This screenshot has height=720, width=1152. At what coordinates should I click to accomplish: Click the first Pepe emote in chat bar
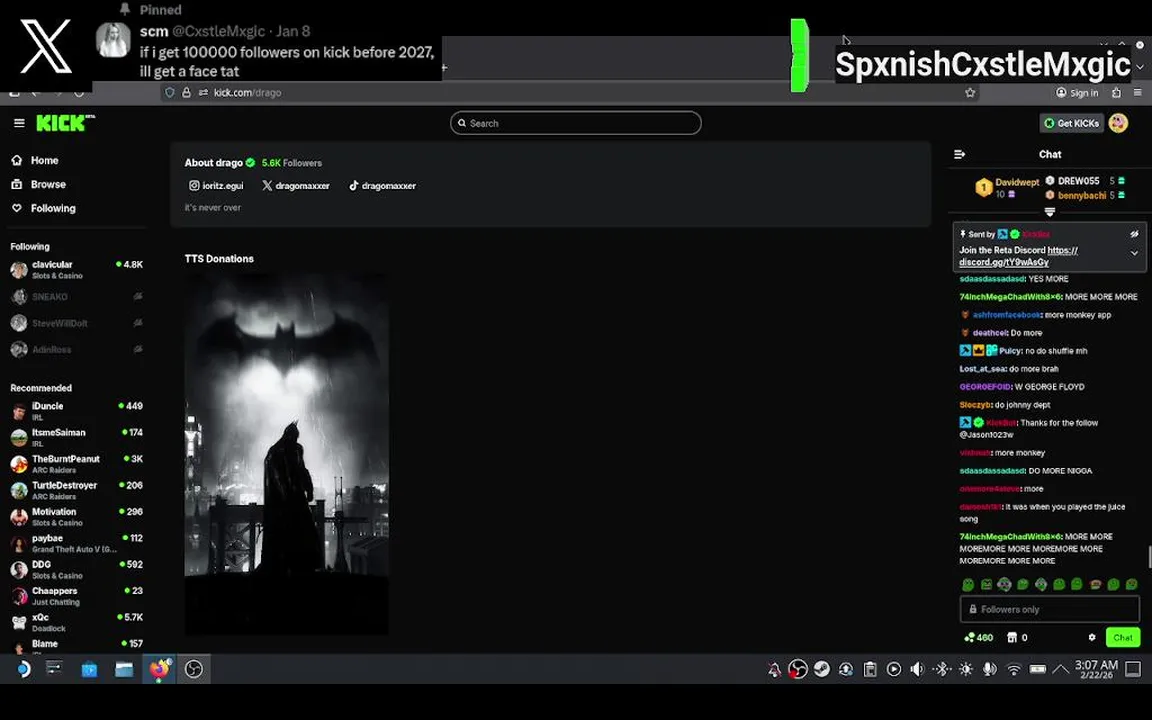[968, 585]
